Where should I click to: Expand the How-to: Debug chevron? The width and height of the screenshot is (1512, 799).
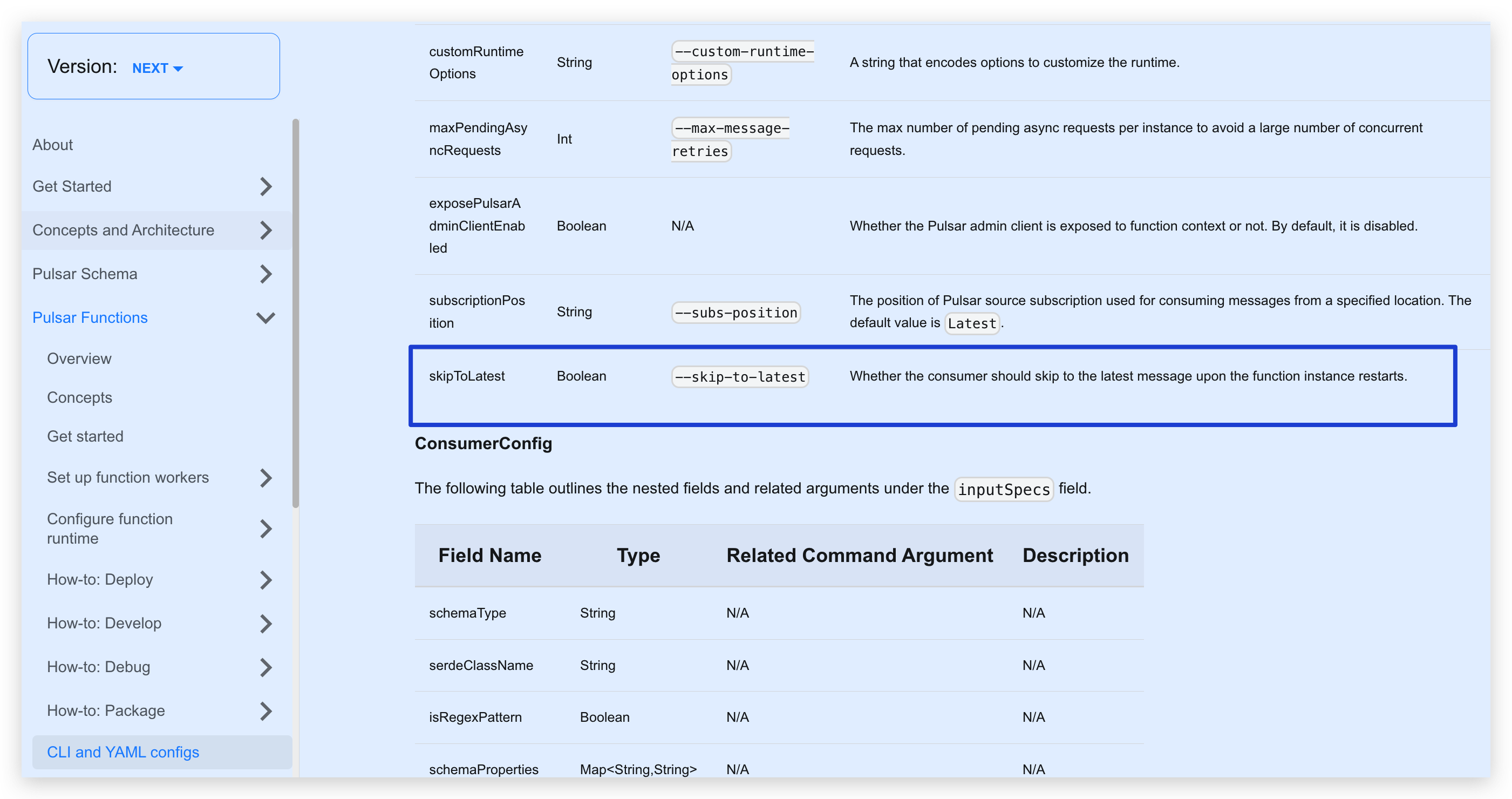(x=266, y=667)
